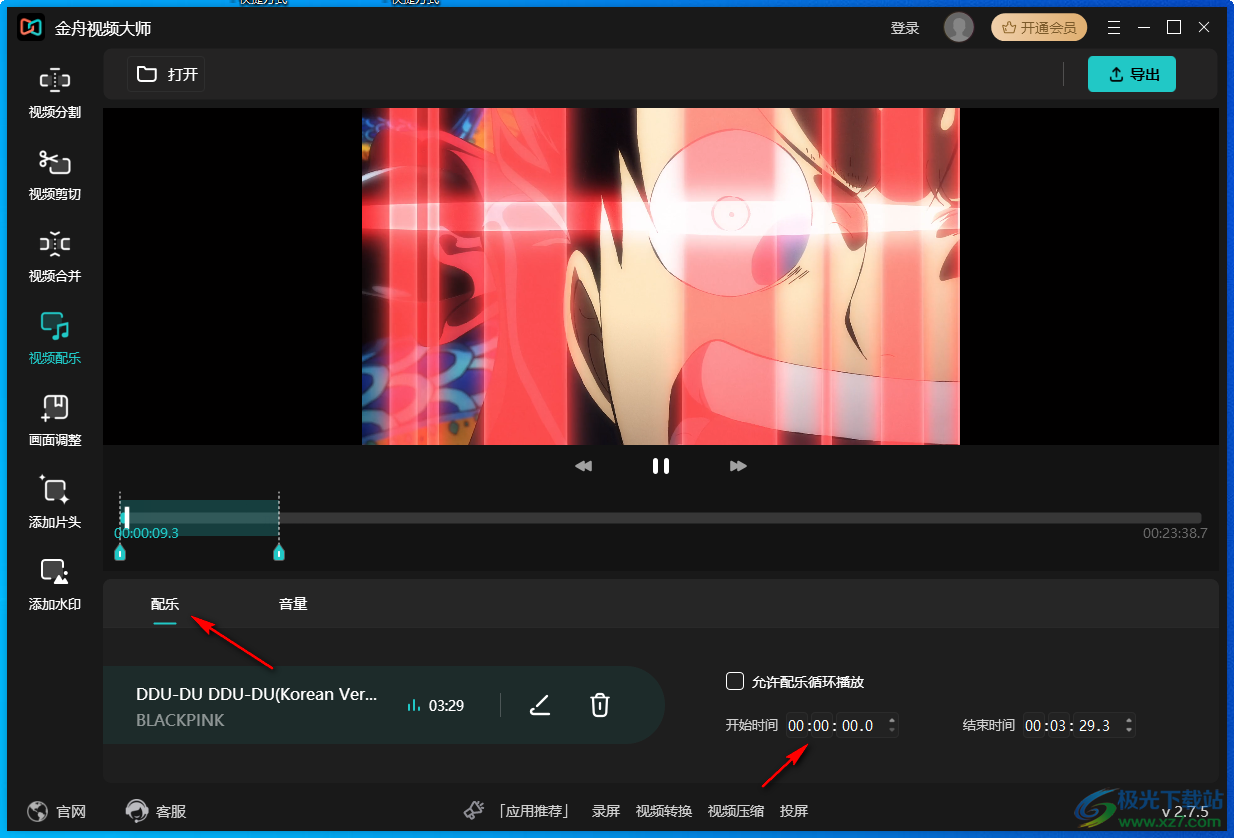Pause the video playback
Screen dimensions: 1234x838
pos(661,466)
